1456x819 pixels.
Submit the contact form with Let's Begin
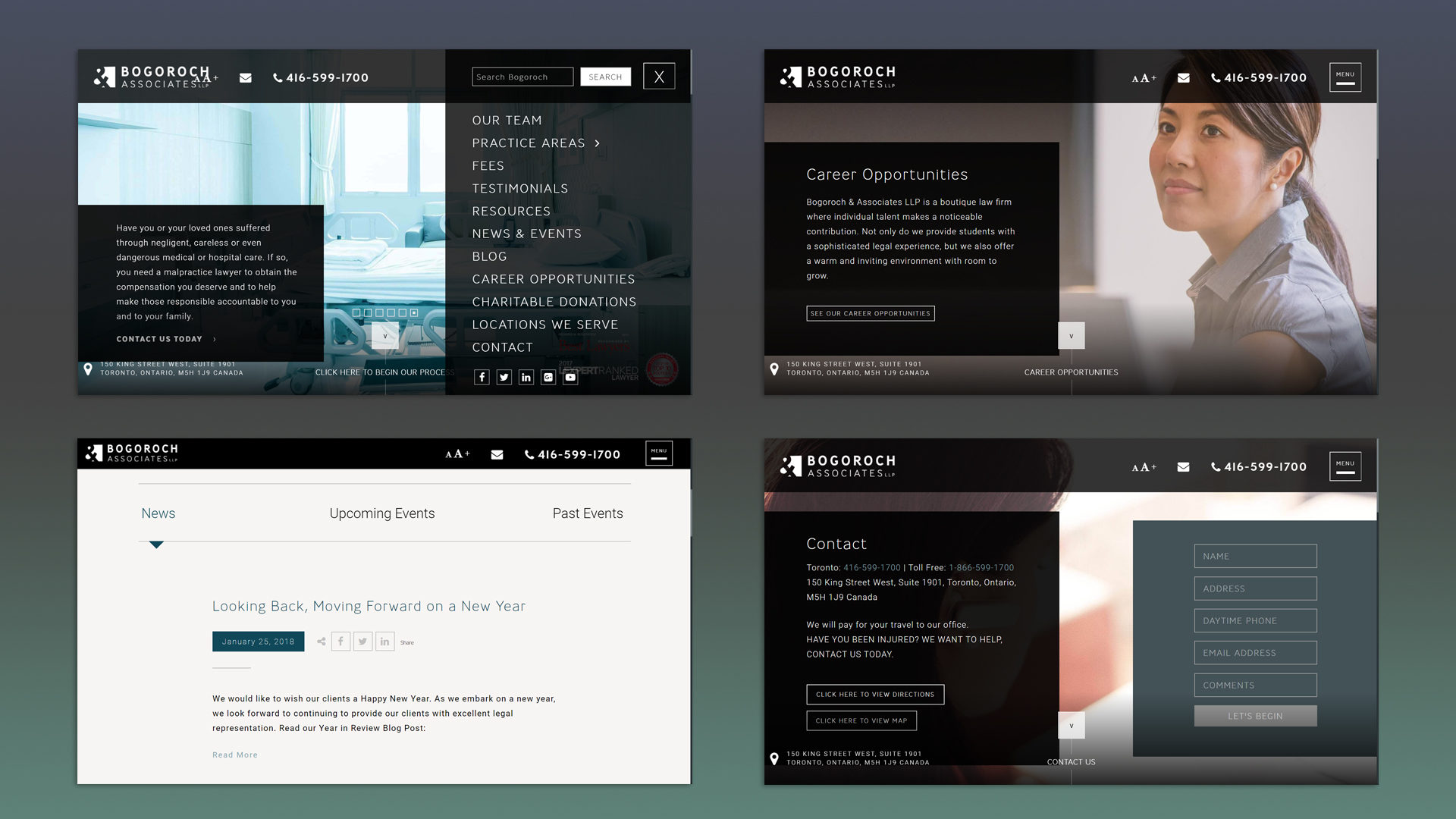1255,716
